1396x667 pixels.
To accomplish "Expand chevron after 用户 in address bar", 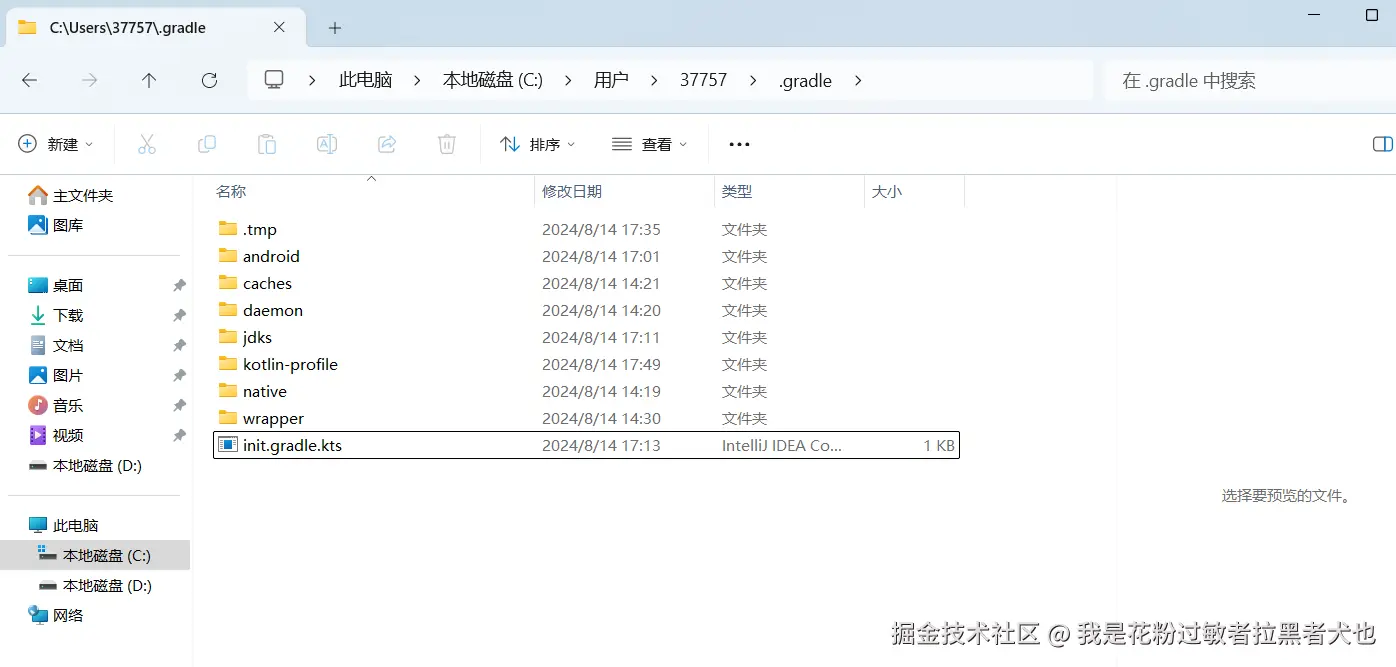I will tap(654, 80).
